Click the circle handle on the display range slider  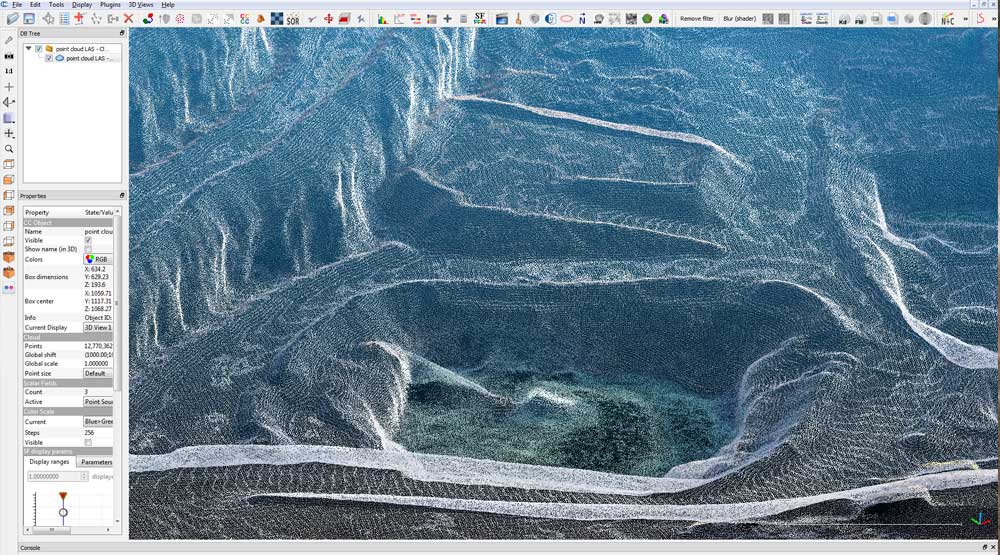[x=63, y=512]
